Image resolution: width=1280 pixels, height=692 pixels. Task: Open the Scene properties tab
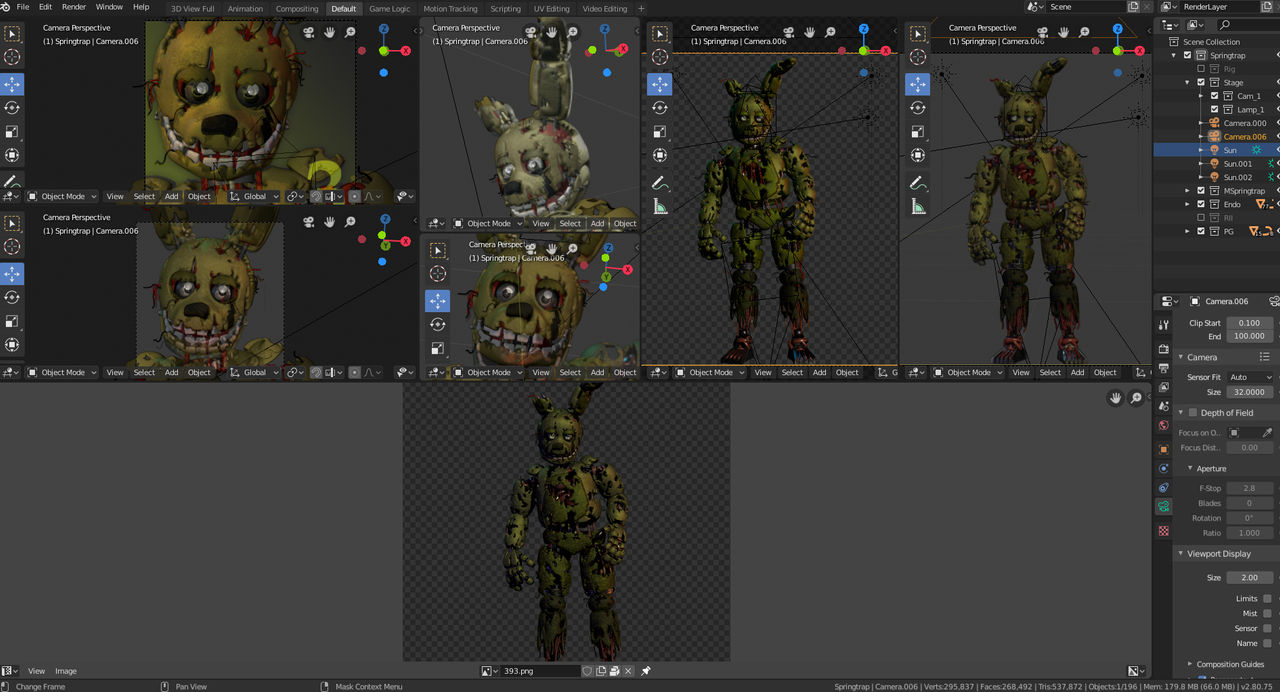[x=1163, y=406]
